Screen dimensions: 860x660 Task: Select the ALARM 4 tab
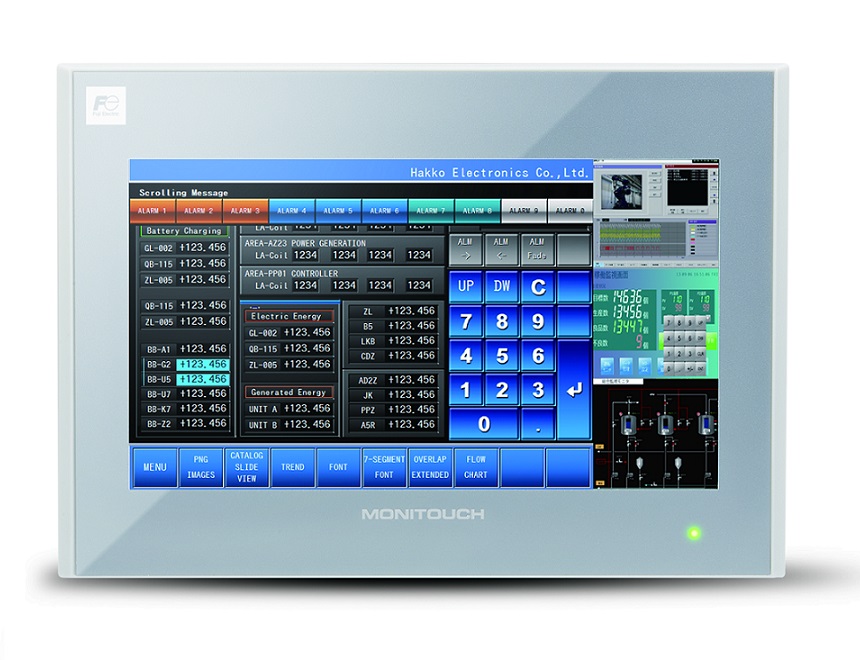[291, 211]
